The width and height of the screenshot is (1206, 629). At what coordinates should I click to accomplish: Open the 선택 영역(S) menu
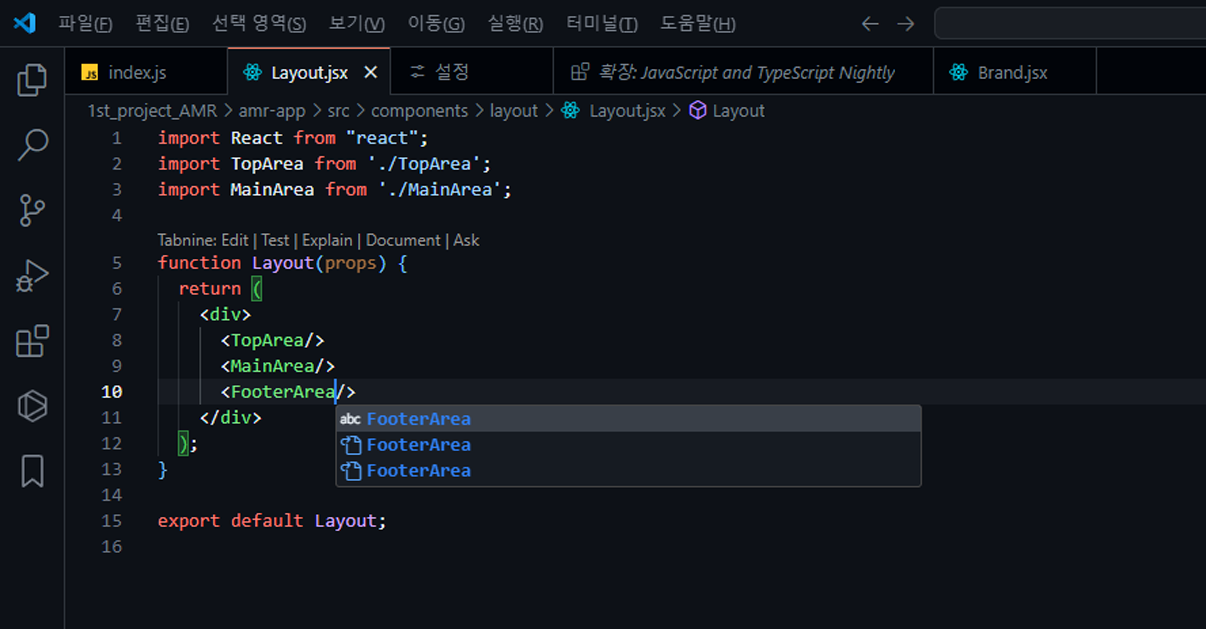pos(259,23)
